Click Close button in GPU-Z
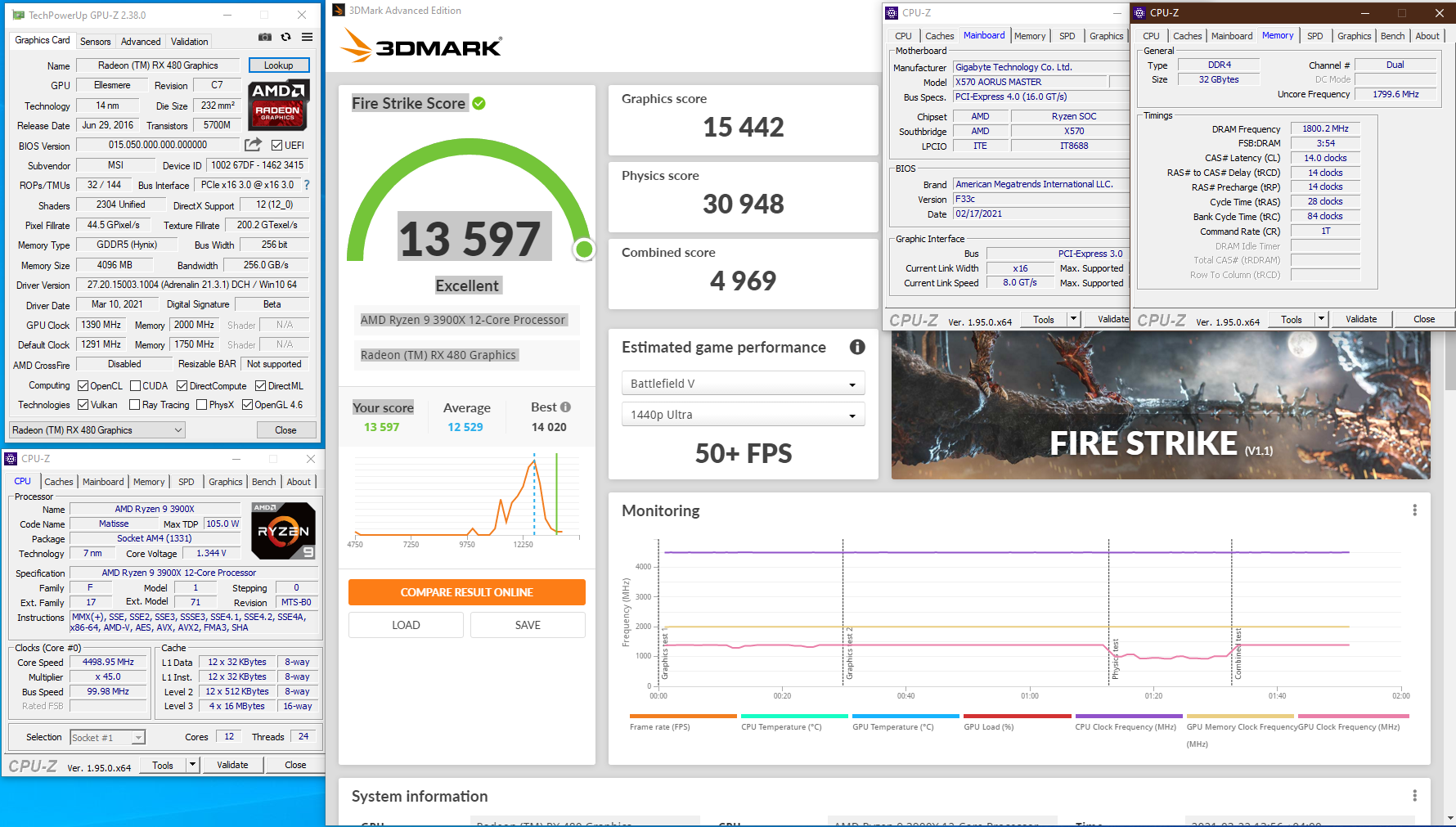This screenshot has width=1456, height=827. tap(285, 430)
